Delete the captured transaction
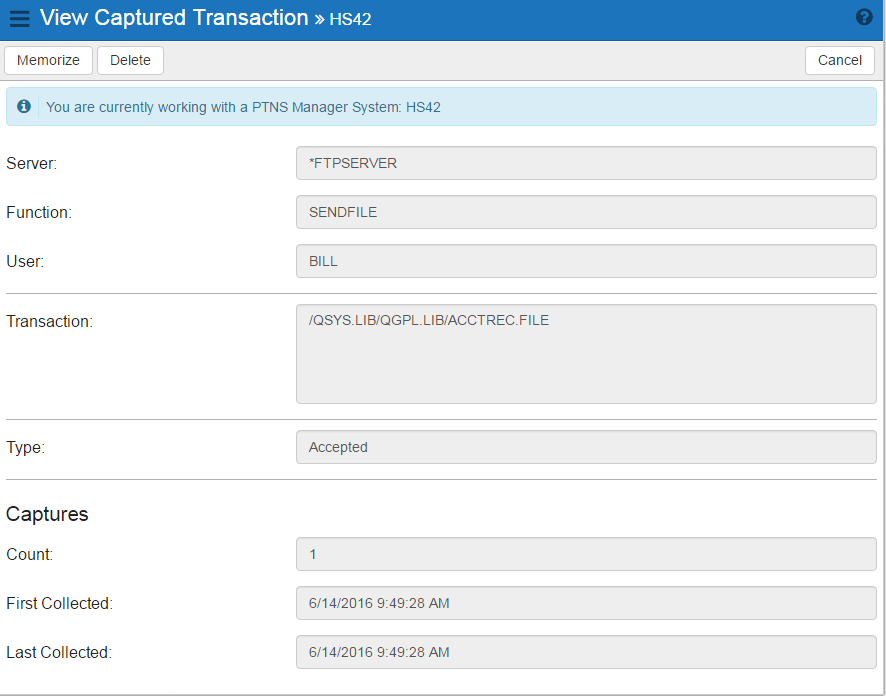The width and height of the screenshot is (886, 696). click(x=131, y=60)
